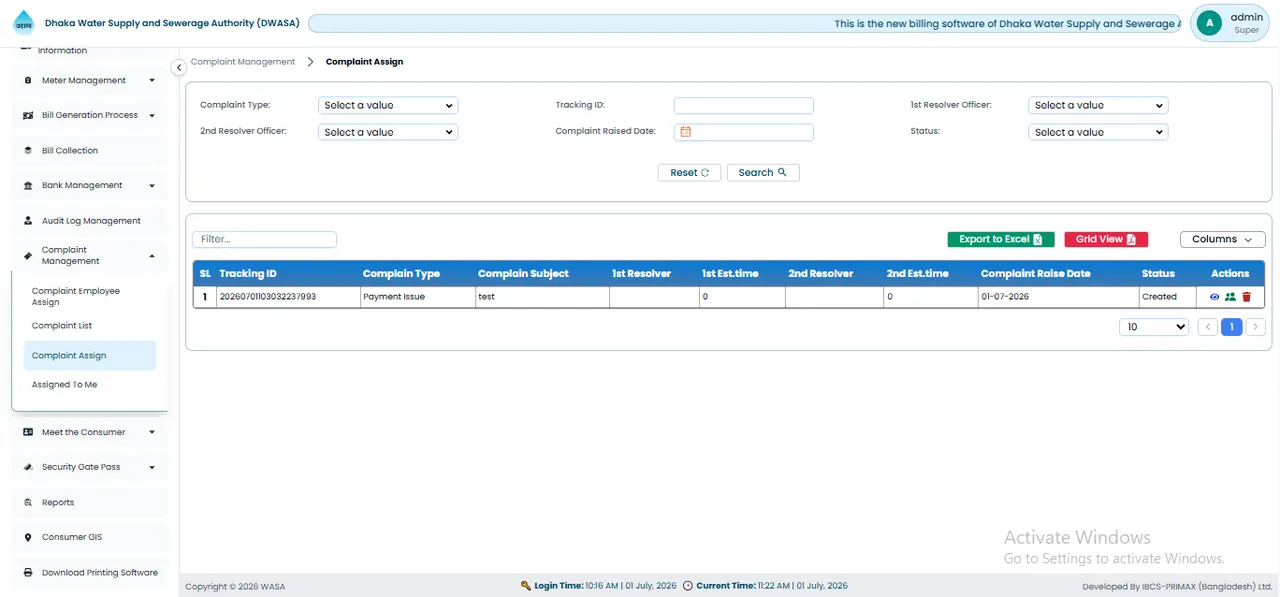
Task: Click the Security Gate Pass icon
Action: [x=28, y=467]
